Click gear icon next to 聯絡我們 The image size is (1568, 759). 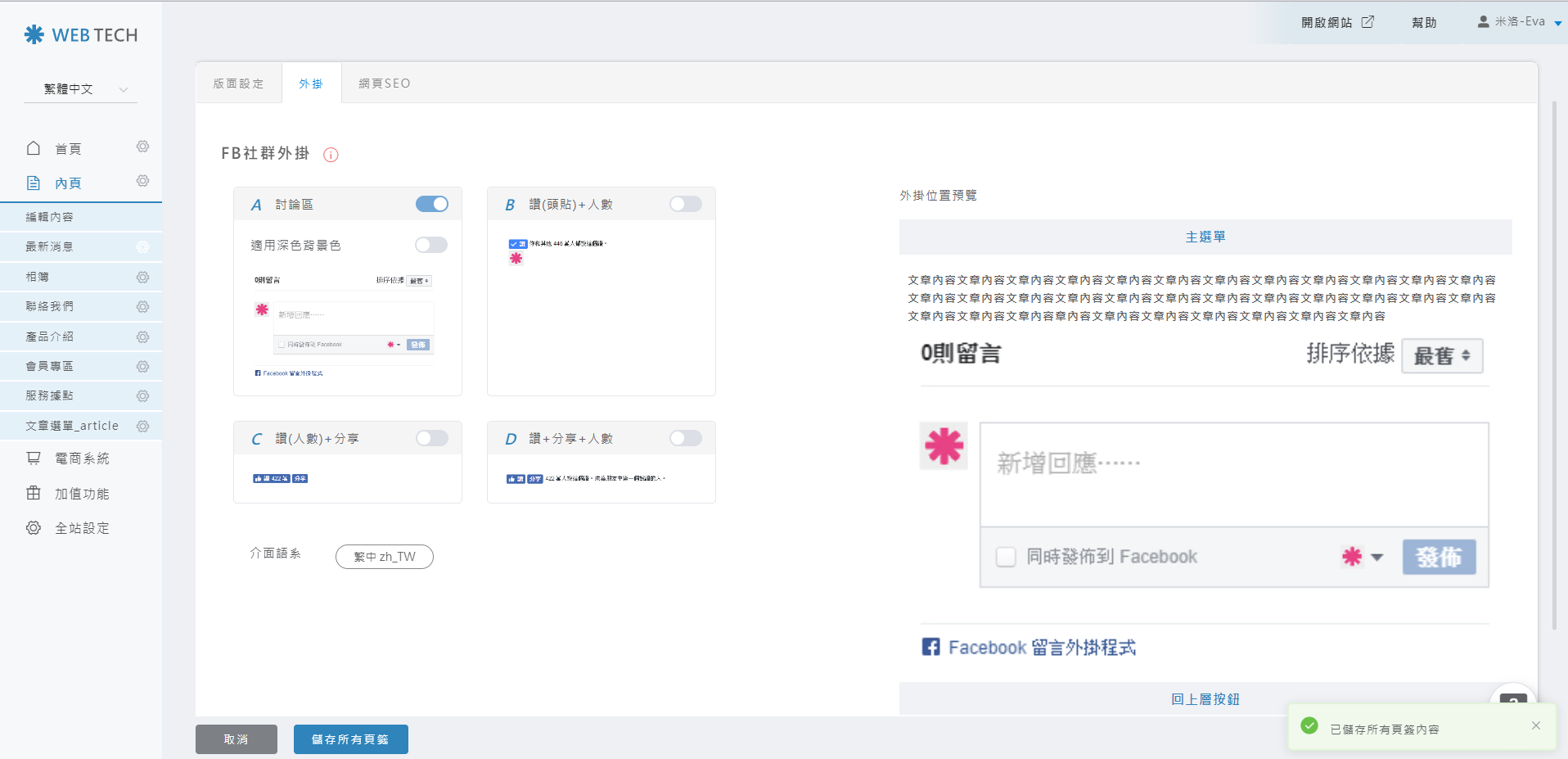tap(142, 307)
